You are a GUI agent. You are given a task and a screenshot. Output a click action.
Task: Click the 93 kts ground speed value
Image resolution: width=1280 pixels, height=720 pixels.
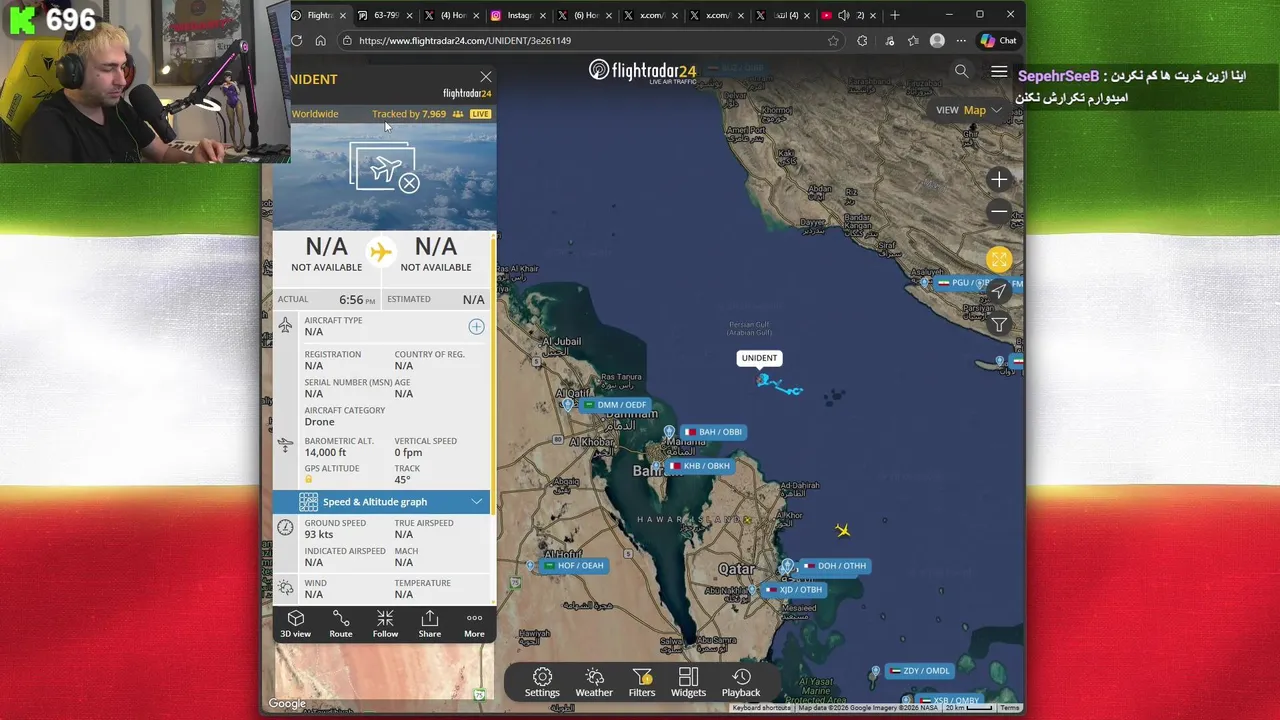(319, 535)
